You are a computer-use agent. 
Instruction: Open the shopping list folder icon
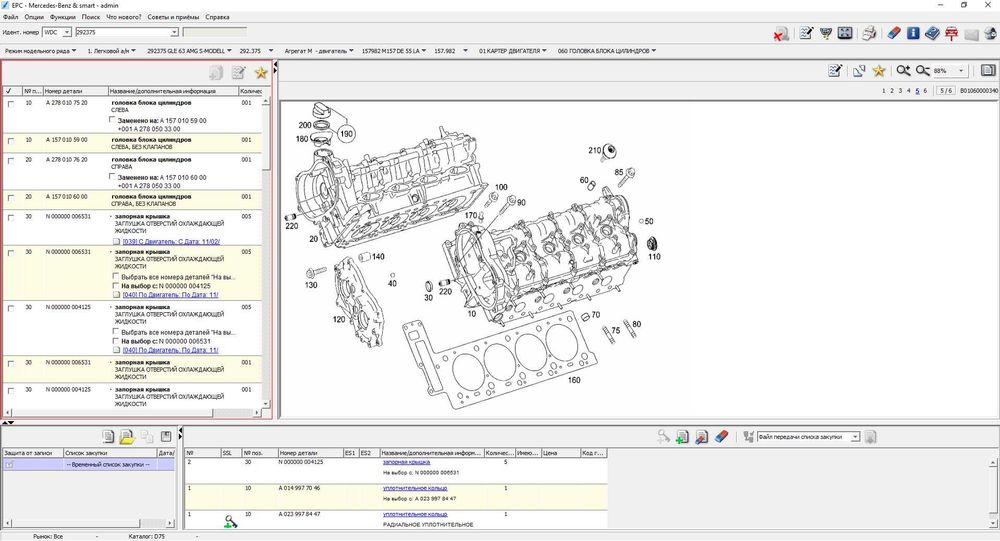[127, 436]
